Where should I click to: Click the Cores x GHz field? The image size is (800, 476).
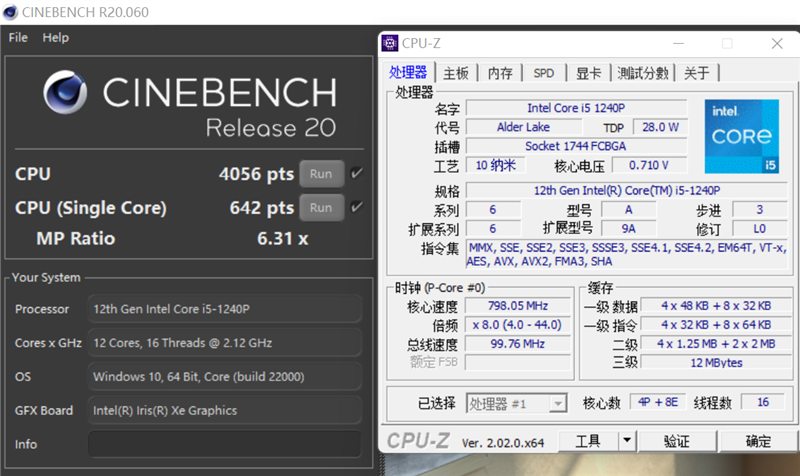pyautogui.click(x=225, y=343)
